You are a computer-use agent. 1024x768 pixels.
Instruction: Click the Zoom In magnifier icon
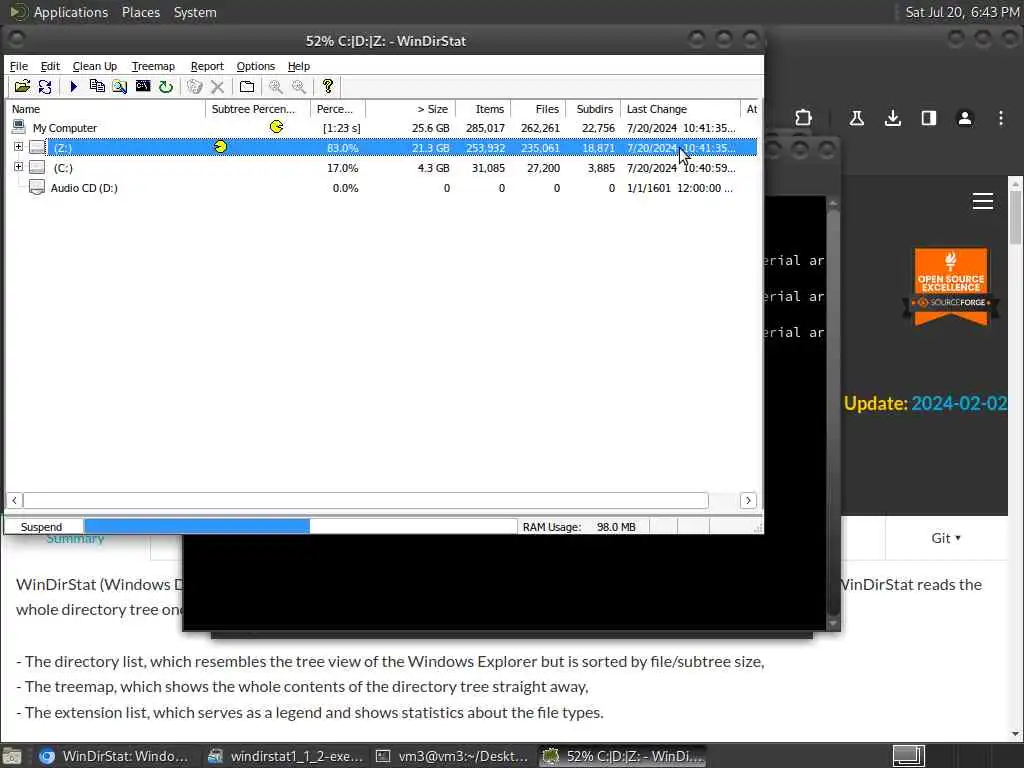pyautogui.click(x=276, y=86)
